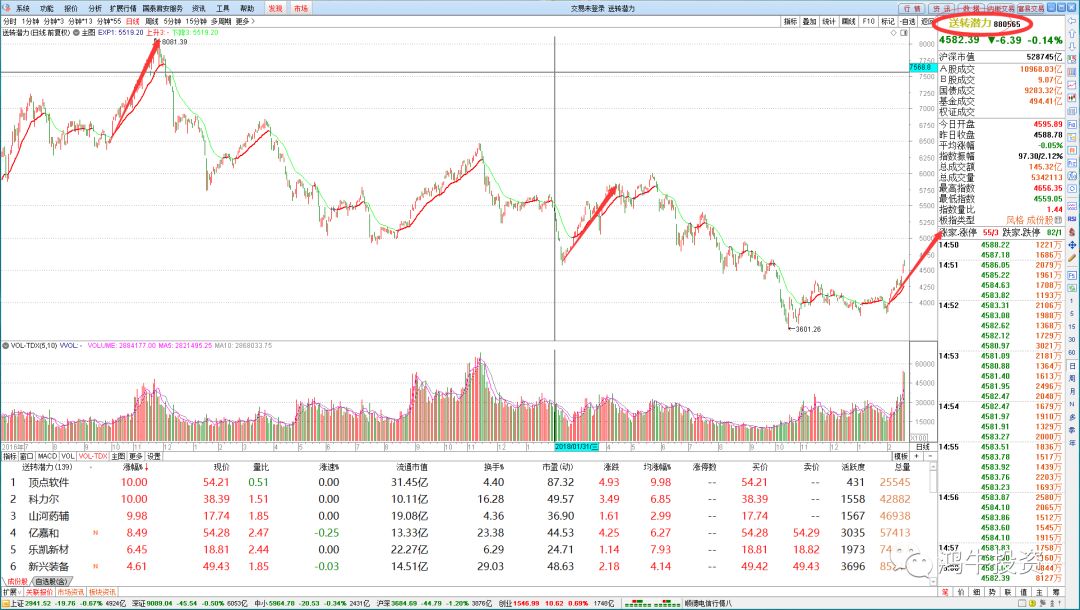Image resolution: width=1080 pixels, height=610 pixels.
Task: Click the app logo icon at top-left
Action: [x=7, y=7]
